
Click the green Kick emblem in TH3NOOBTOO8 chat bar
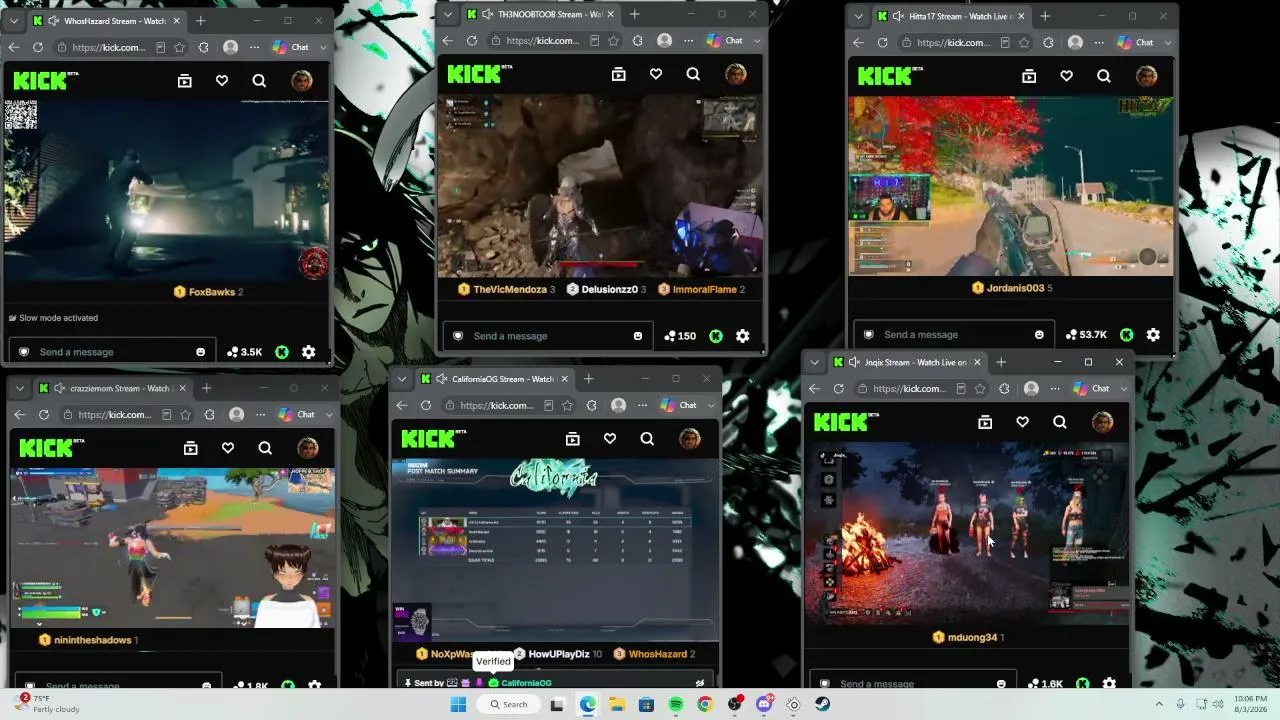click(x=716, y=336)
